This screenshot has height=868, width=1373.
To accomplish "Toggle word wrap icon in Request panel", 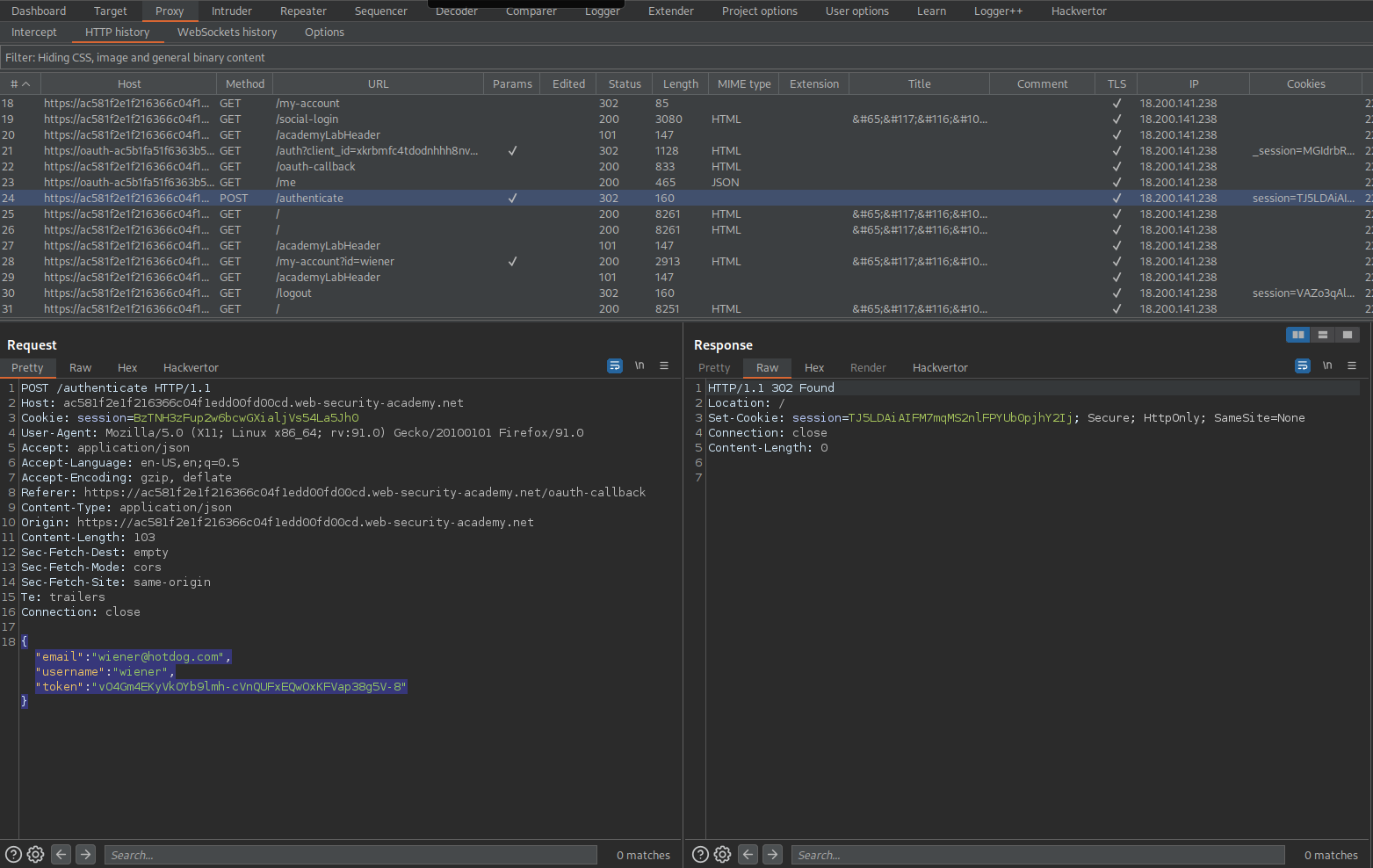I will point(615,365).
